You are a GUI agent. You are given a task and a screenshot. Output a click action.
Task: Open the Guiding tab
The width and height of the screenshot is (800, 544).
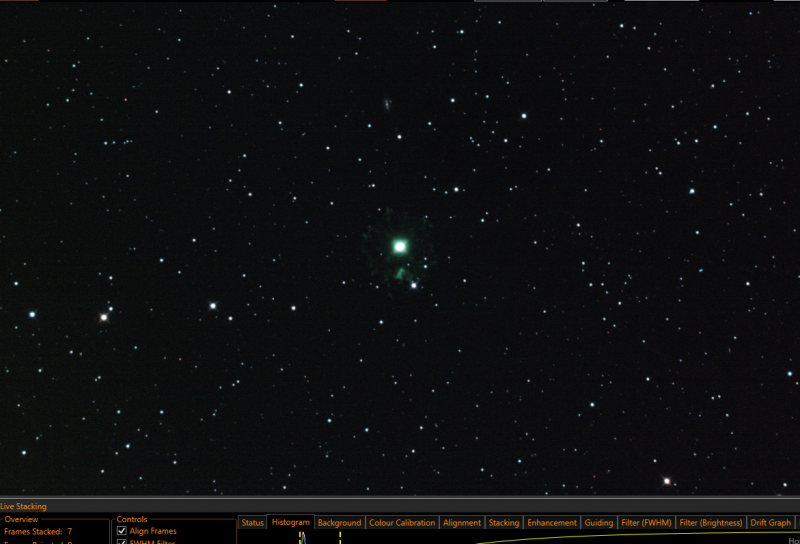tap(598, 523)
